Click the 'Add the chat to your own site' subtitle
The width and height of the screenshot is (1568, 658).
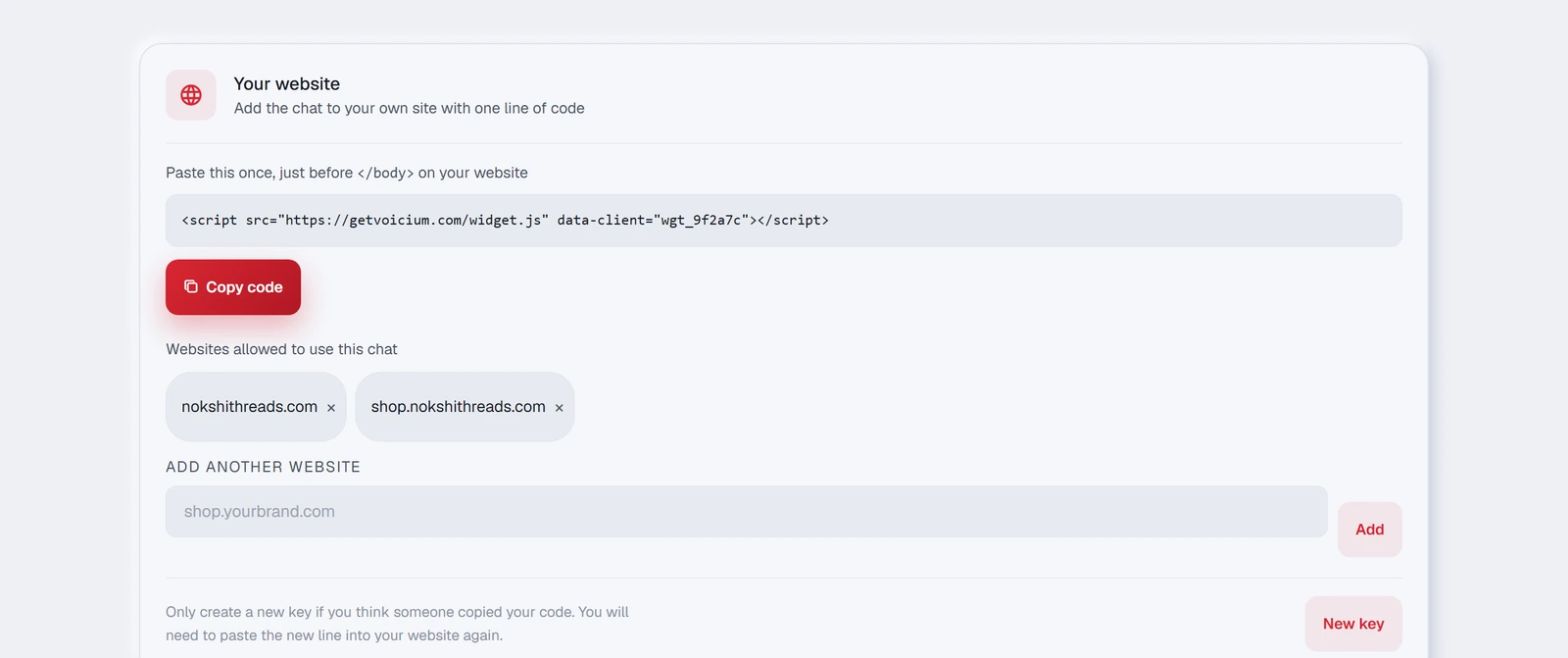click(x=409, y=108)
